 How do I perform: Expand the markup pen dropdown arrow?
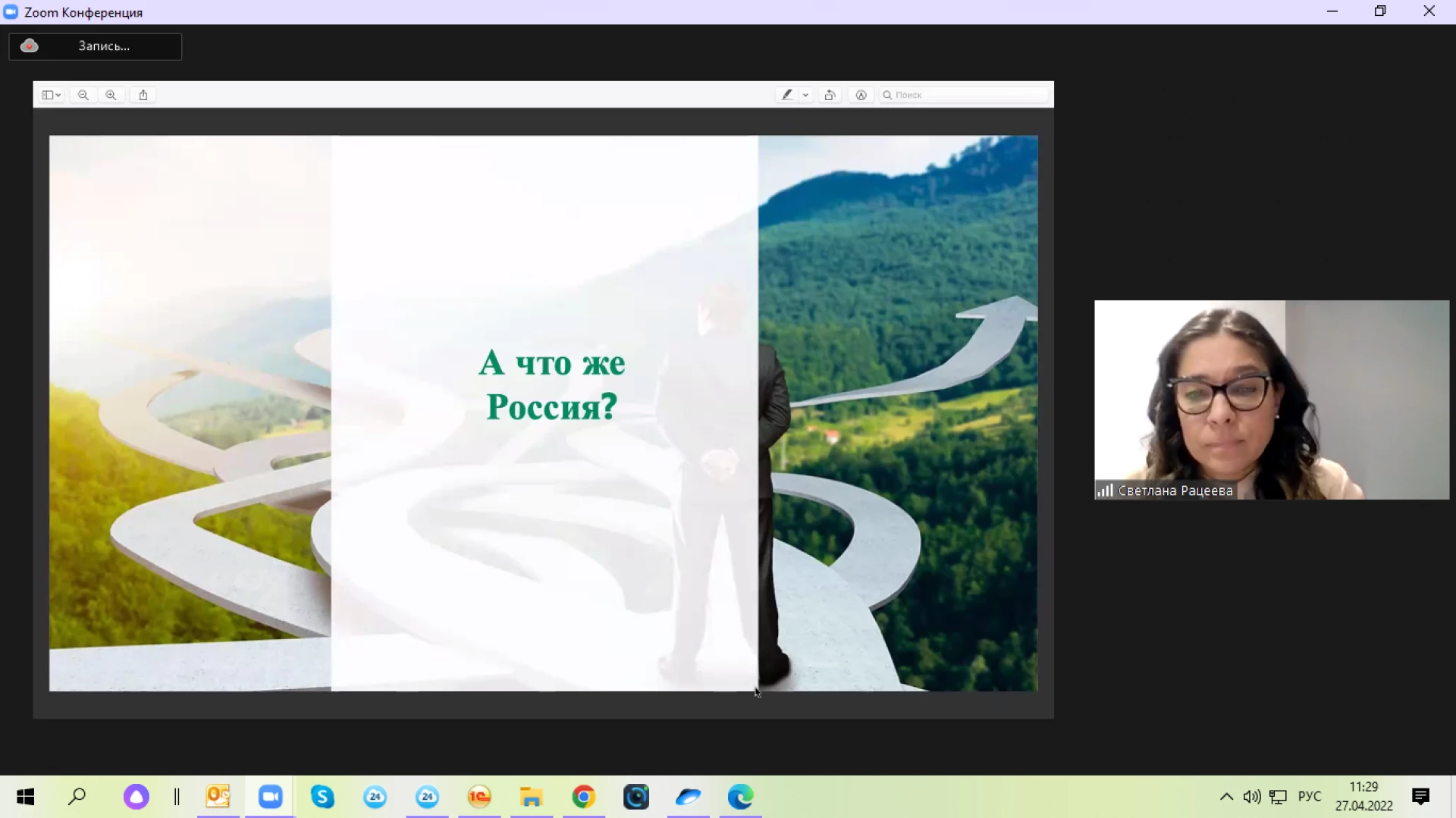805,95
